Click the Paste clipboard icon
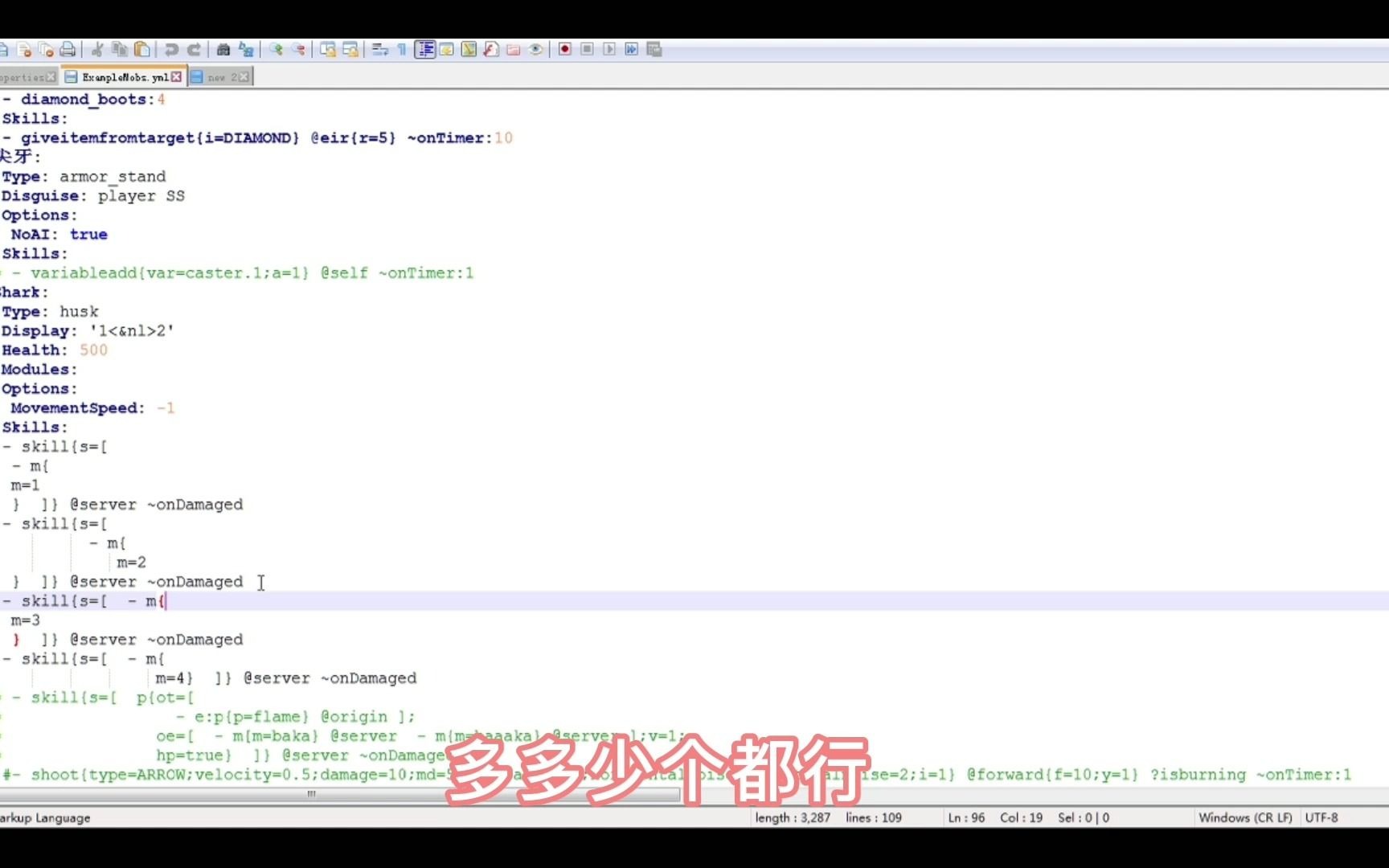 point(141,50)
